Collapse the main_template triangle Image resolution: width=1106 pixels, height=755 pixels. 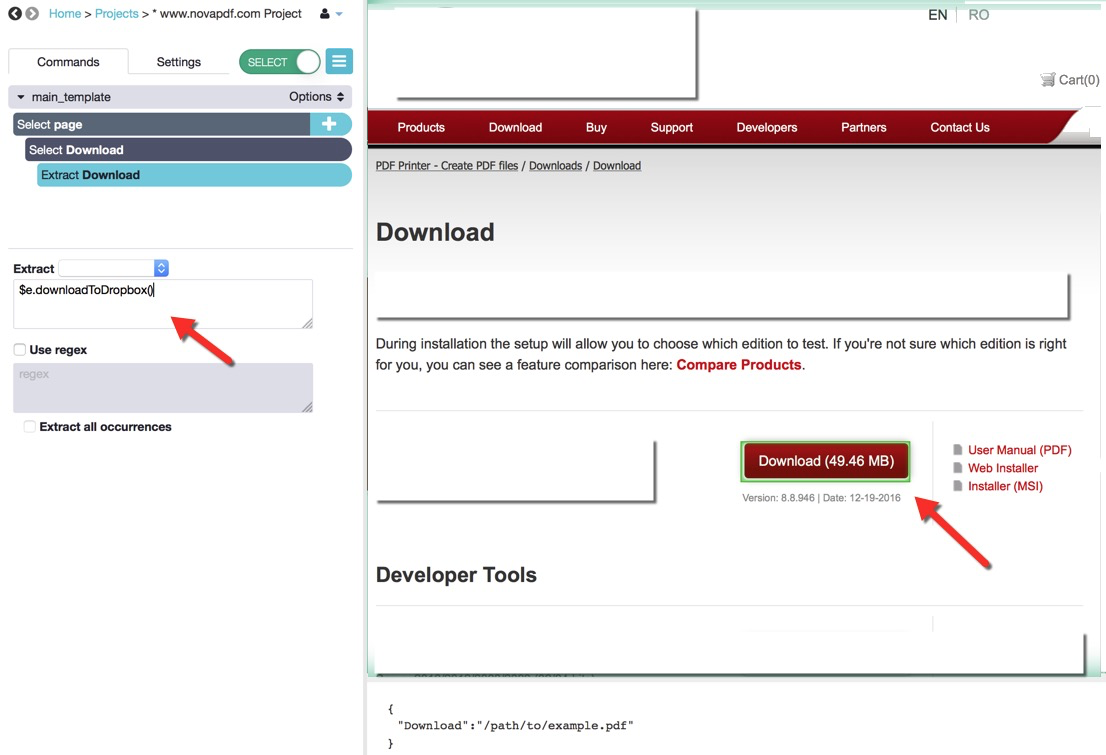point(21,97)
